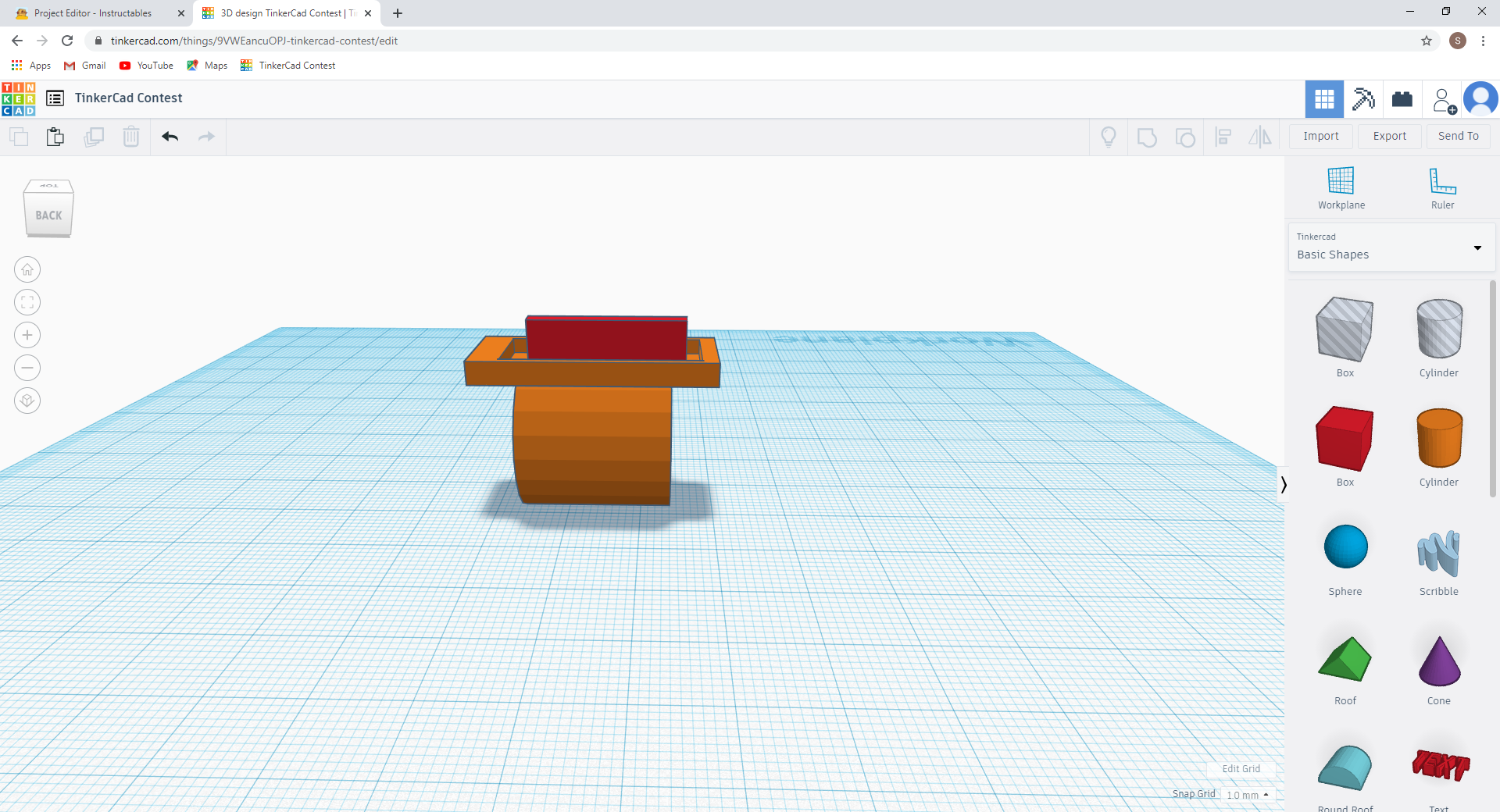Open the TinkerCad Contest bookmark
1500x812 pixels.
coord(288,66)
